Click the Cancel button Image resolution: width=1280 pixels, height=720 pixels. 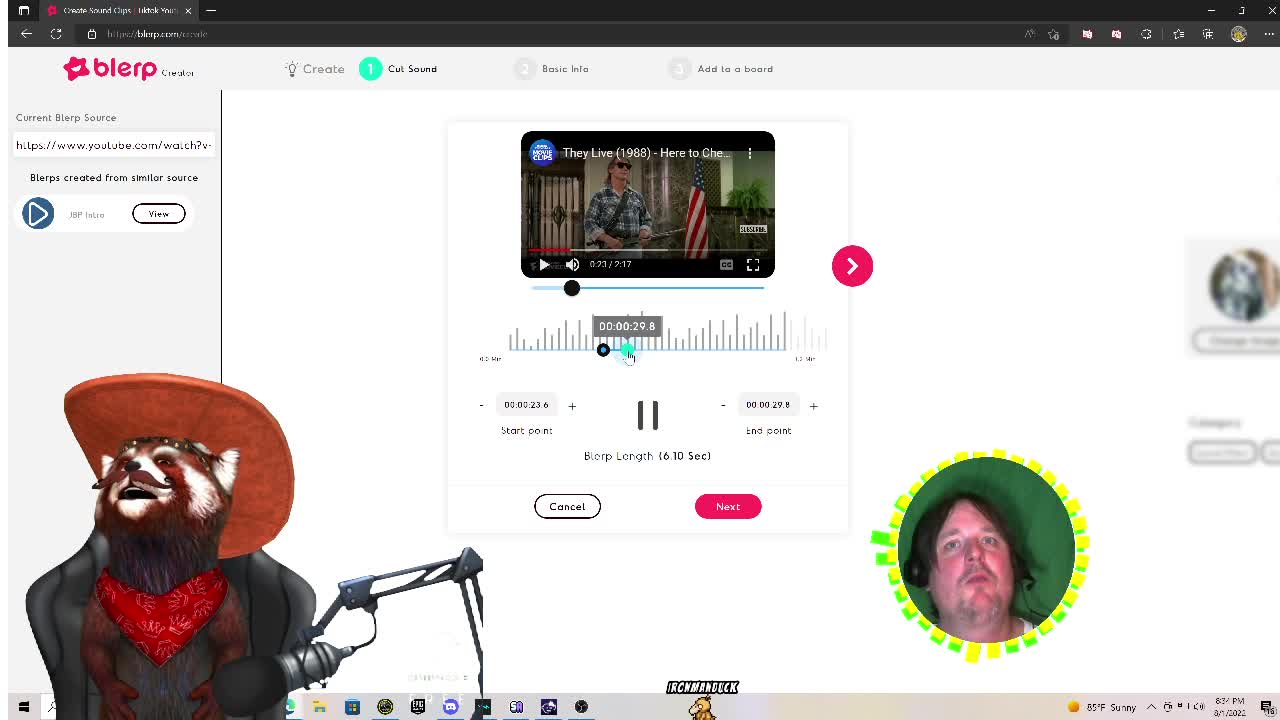[x=567, y=506]
